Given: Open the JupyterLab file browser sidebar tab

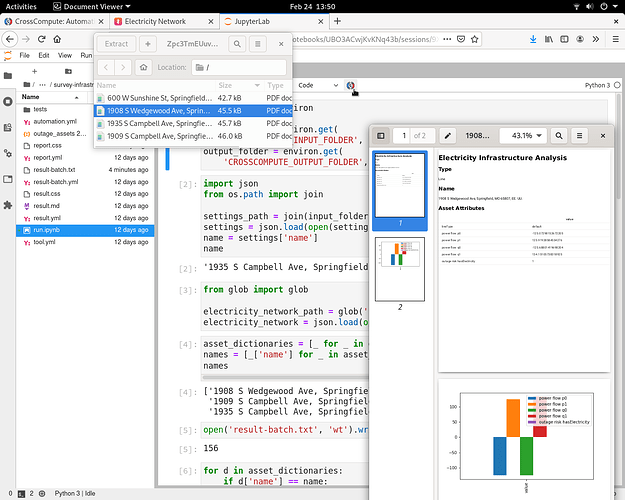Looking at the screenshot, I should click(x=8, y=75).
